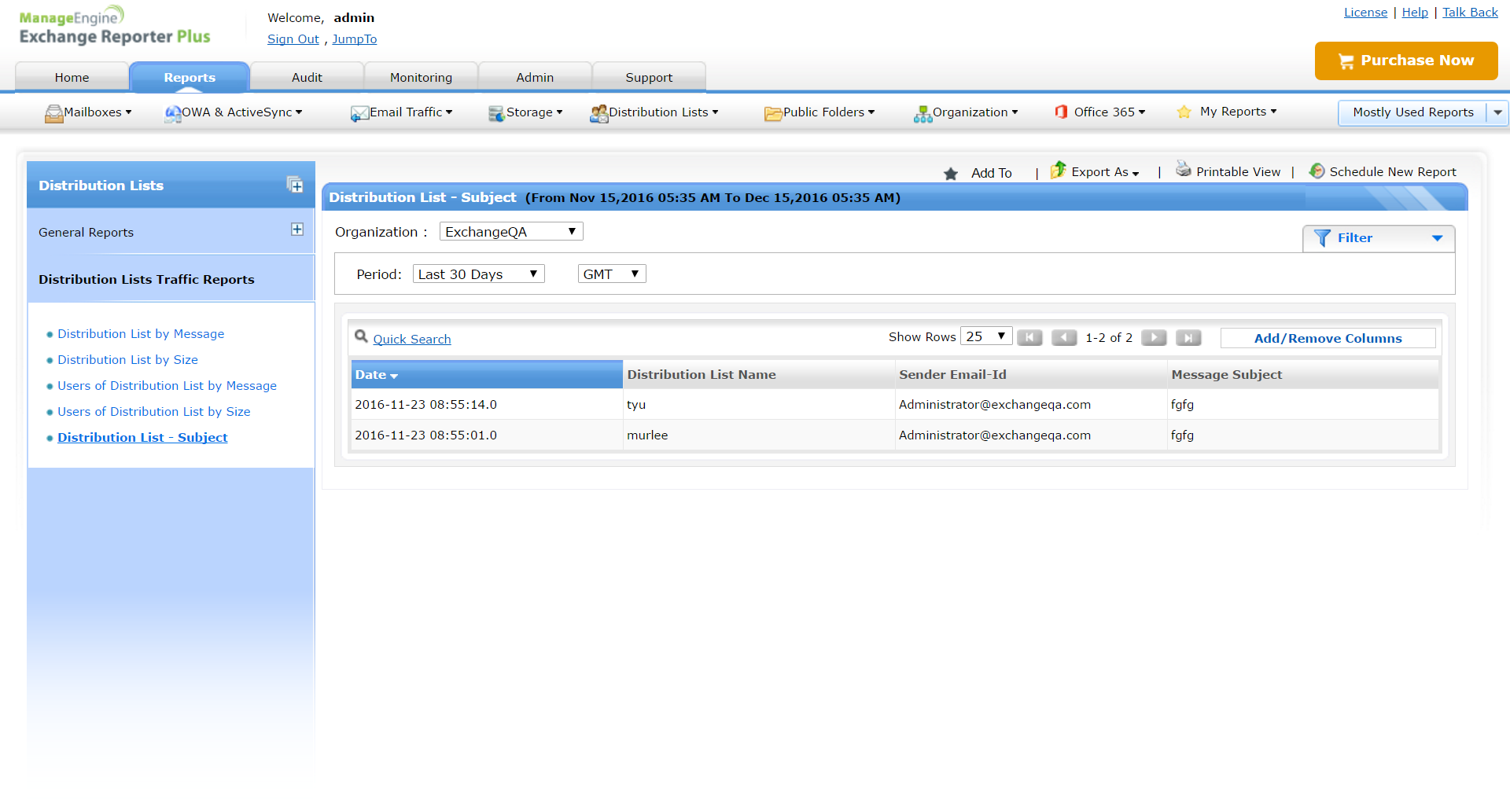Click the Storage server icon
This screenshot has width=1510, height=812.
pyautogui.click(x=496, y=113)
